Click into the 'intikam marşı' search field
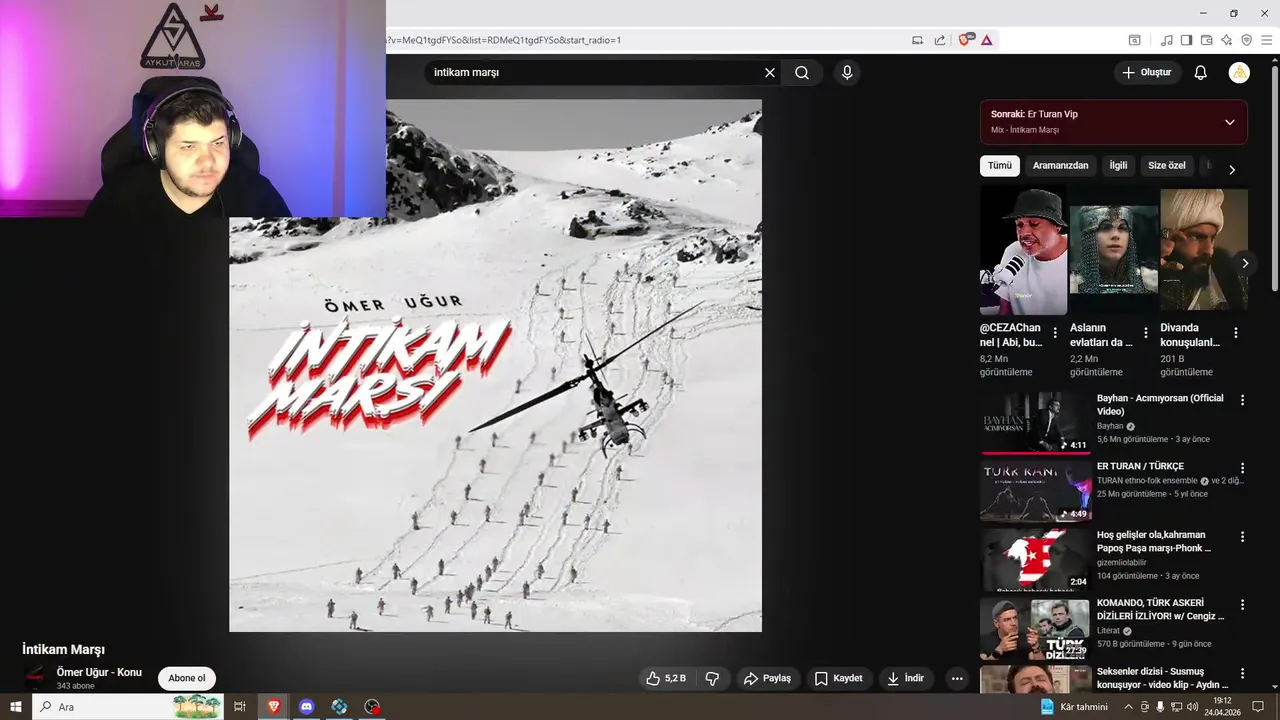 [594, 73]
